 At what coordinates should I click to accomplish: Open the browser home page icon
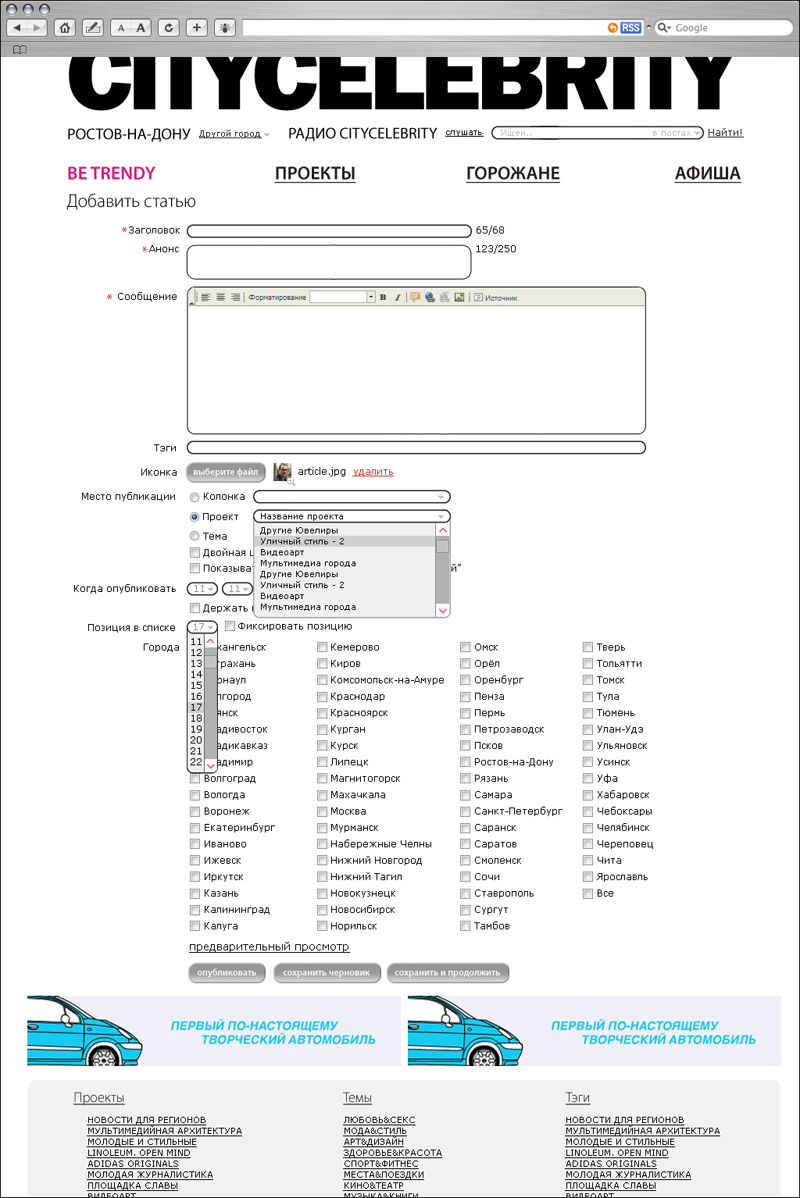coord(65,28)
